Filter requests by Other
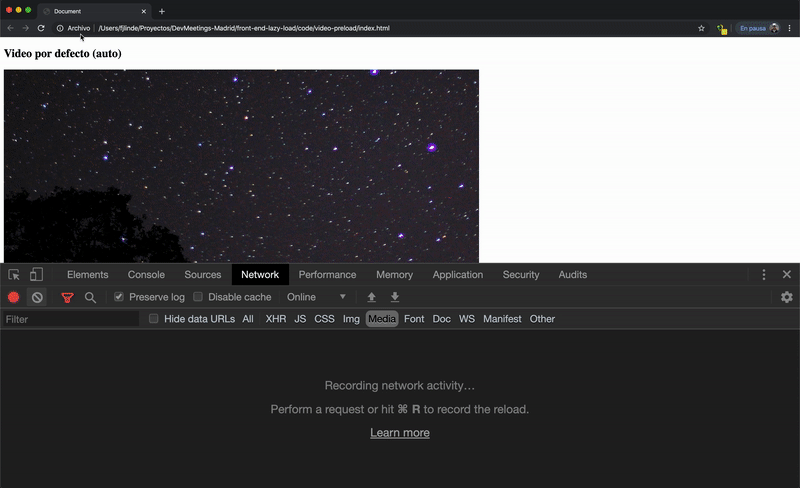 point(542,319)
